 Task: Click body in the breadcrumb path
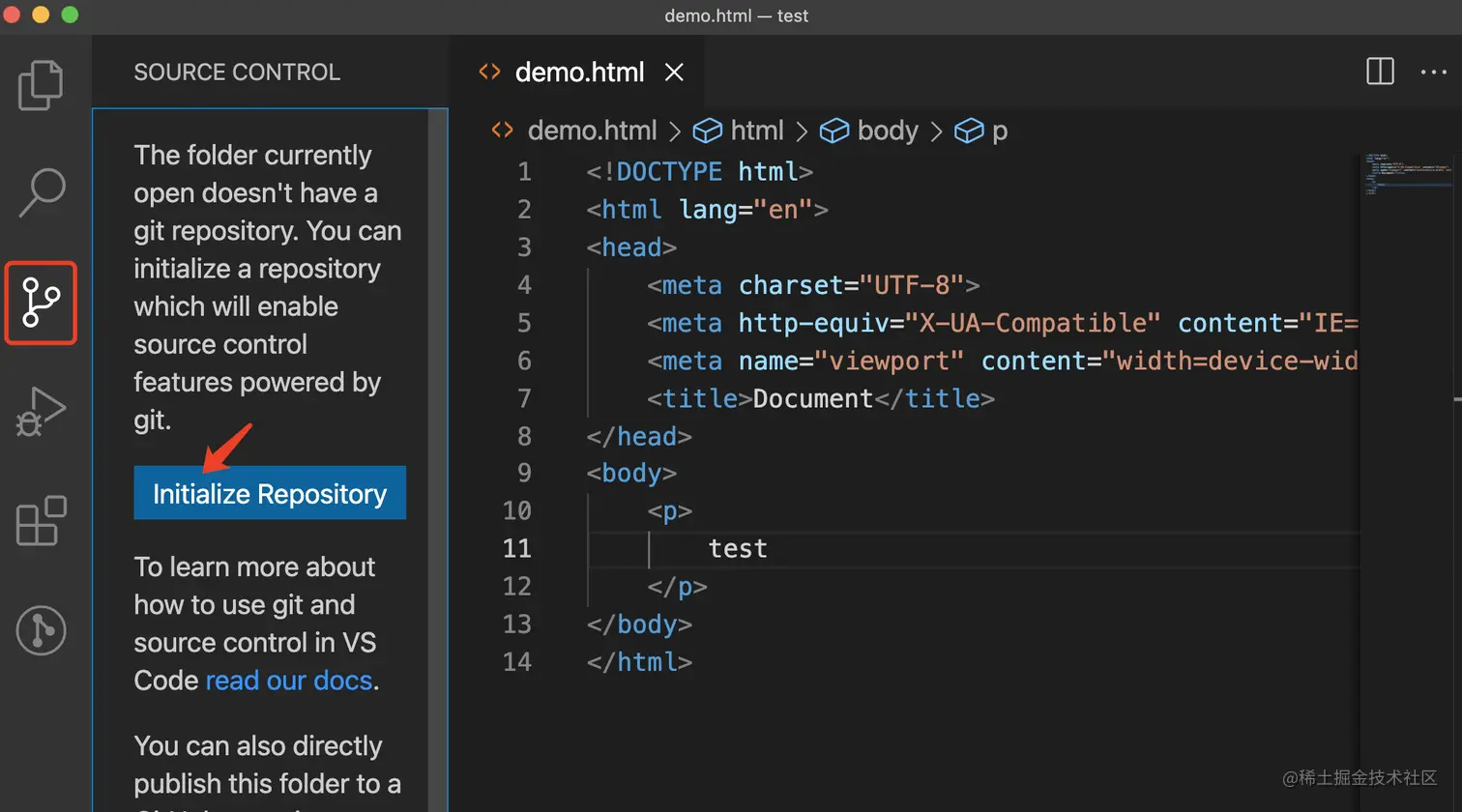coord(888,130)
